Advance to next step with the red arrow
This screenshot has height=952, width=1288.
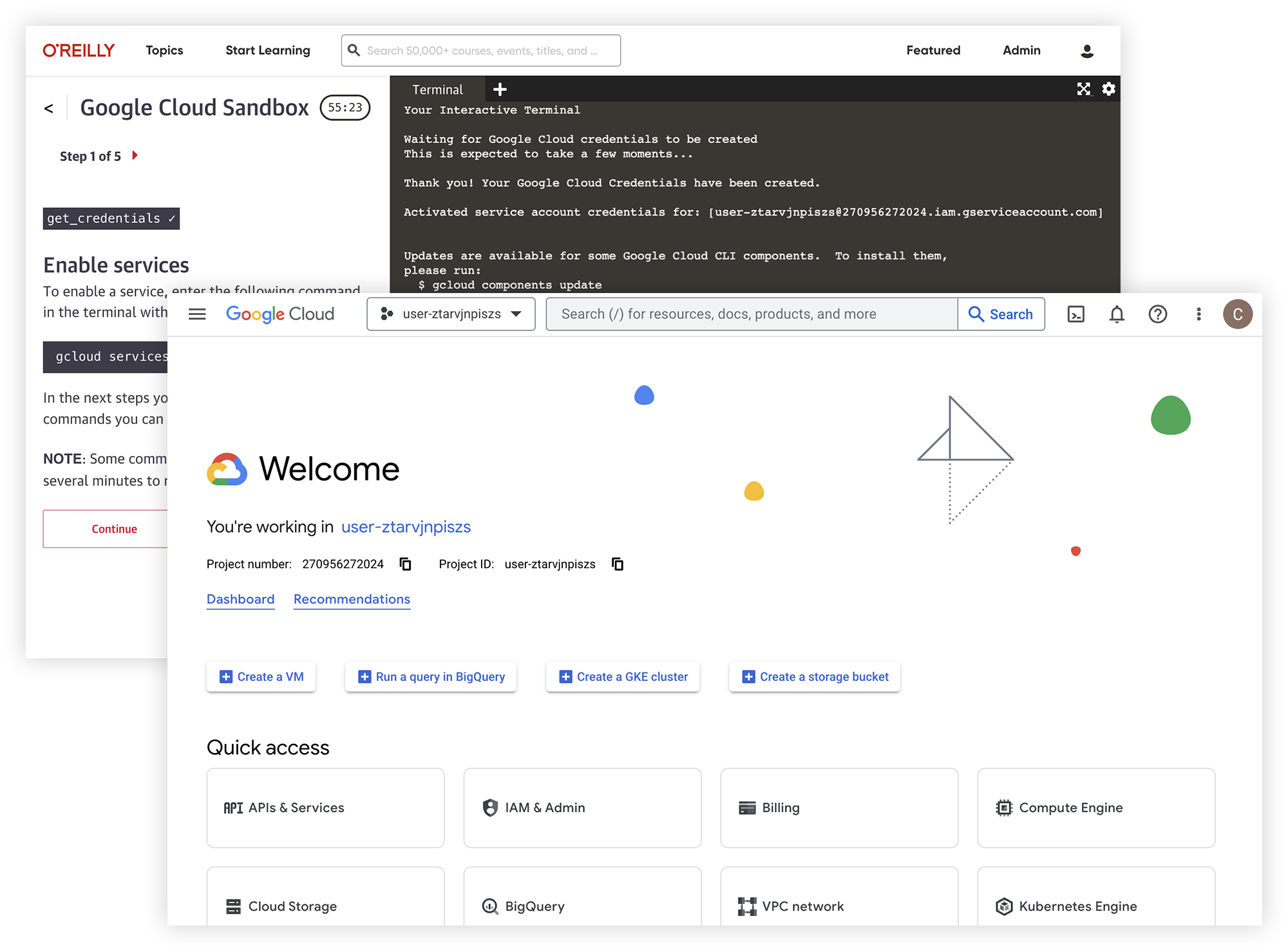coord(135,155)
